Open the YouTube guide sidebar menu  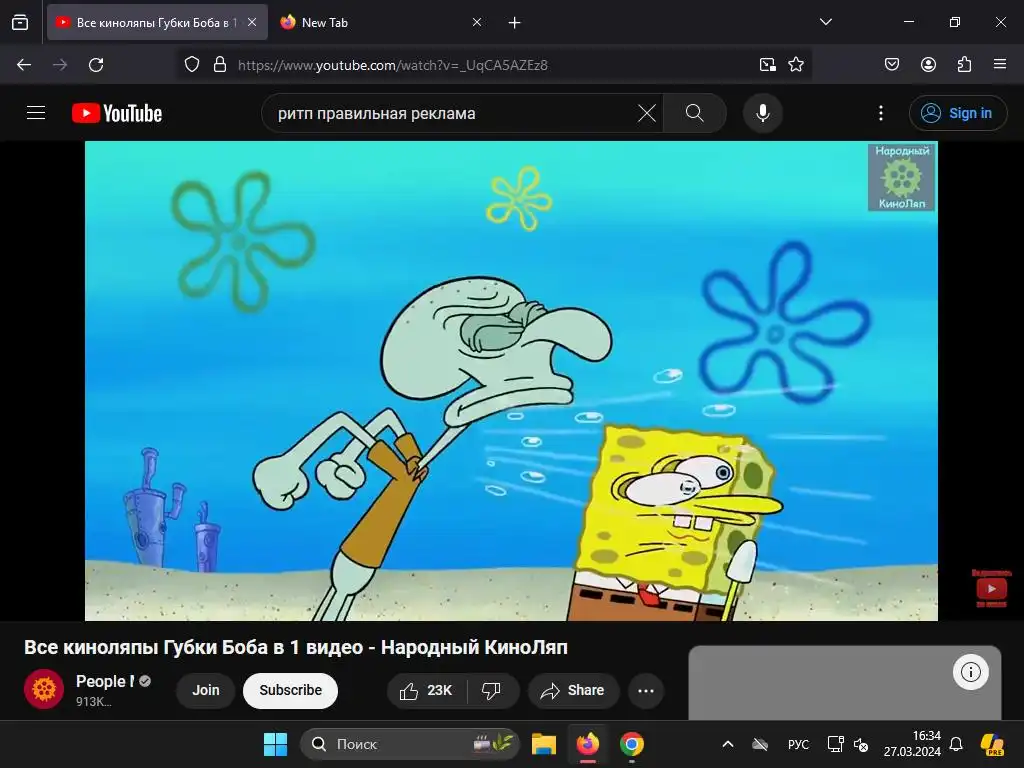click(x=36, y=113)
